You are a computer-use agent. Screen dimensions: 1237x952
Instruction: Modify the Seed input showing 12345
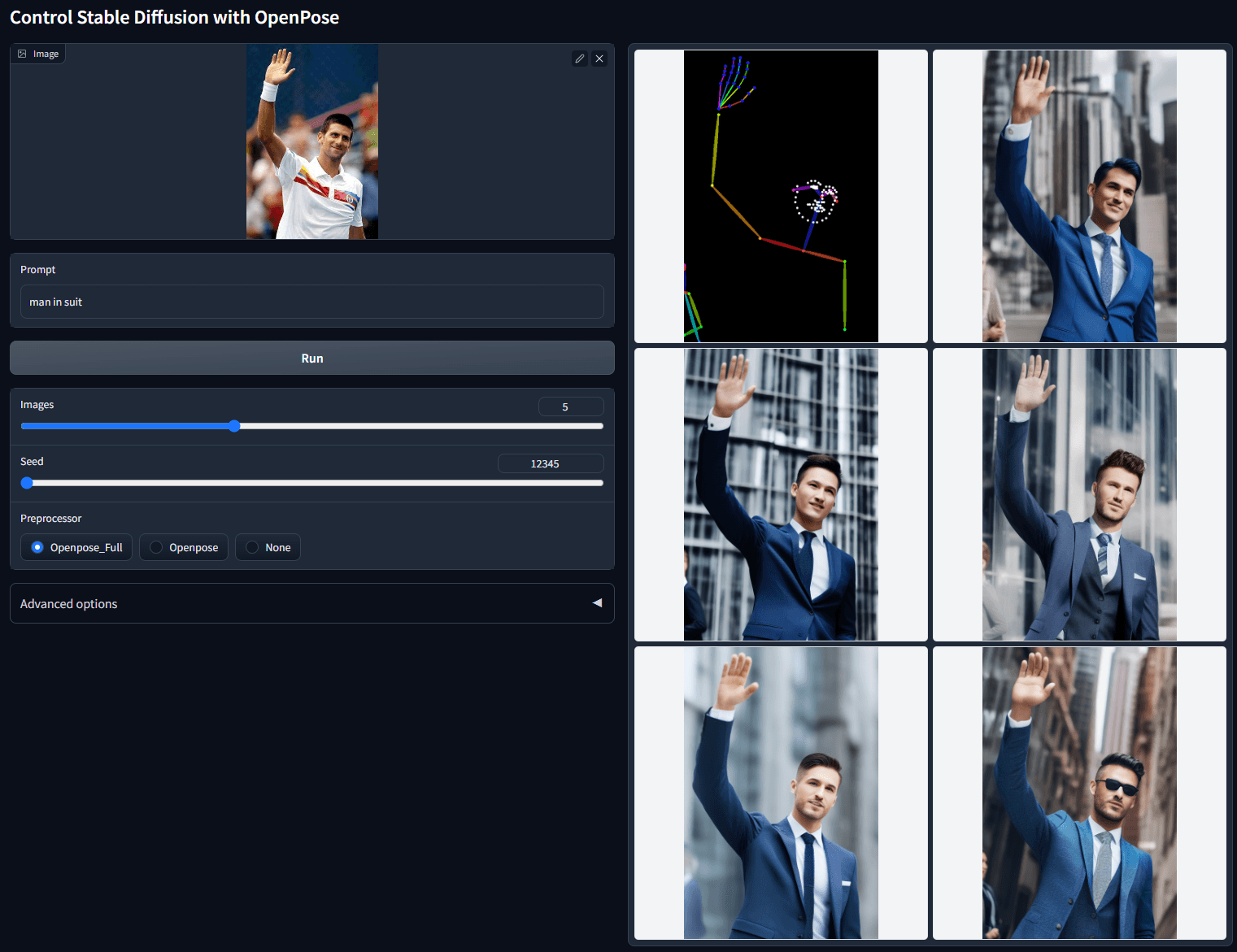point(551,463)
